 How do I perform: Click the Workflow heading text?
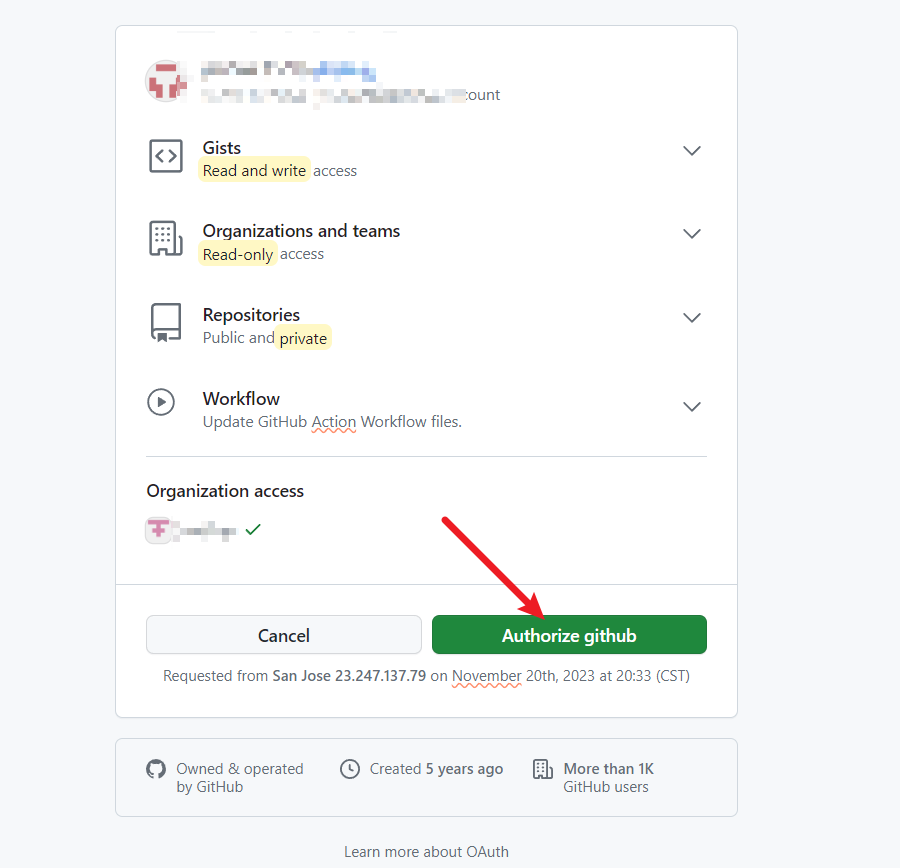point(241,399)
